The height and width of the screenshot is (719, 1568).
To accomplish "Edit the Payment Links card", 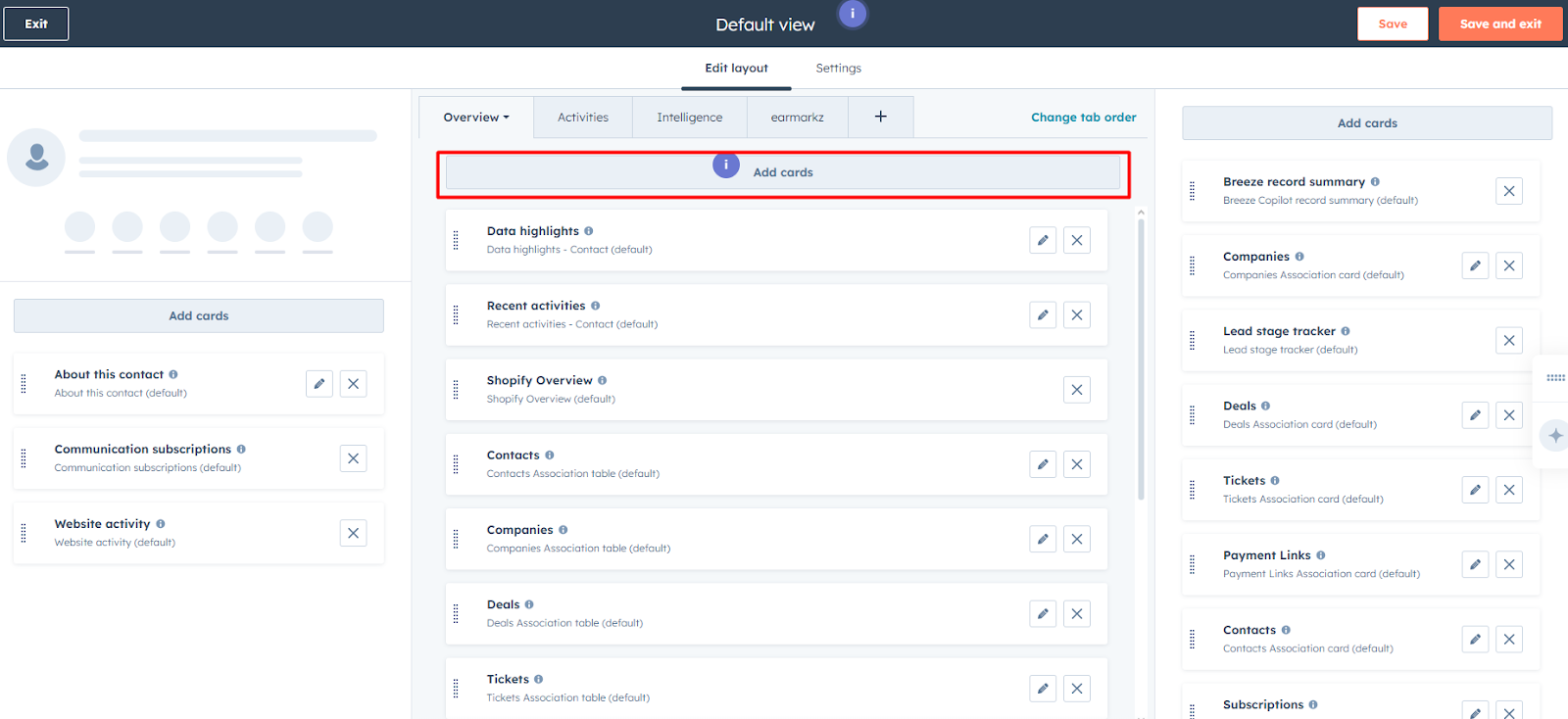I will (1474, 564).
